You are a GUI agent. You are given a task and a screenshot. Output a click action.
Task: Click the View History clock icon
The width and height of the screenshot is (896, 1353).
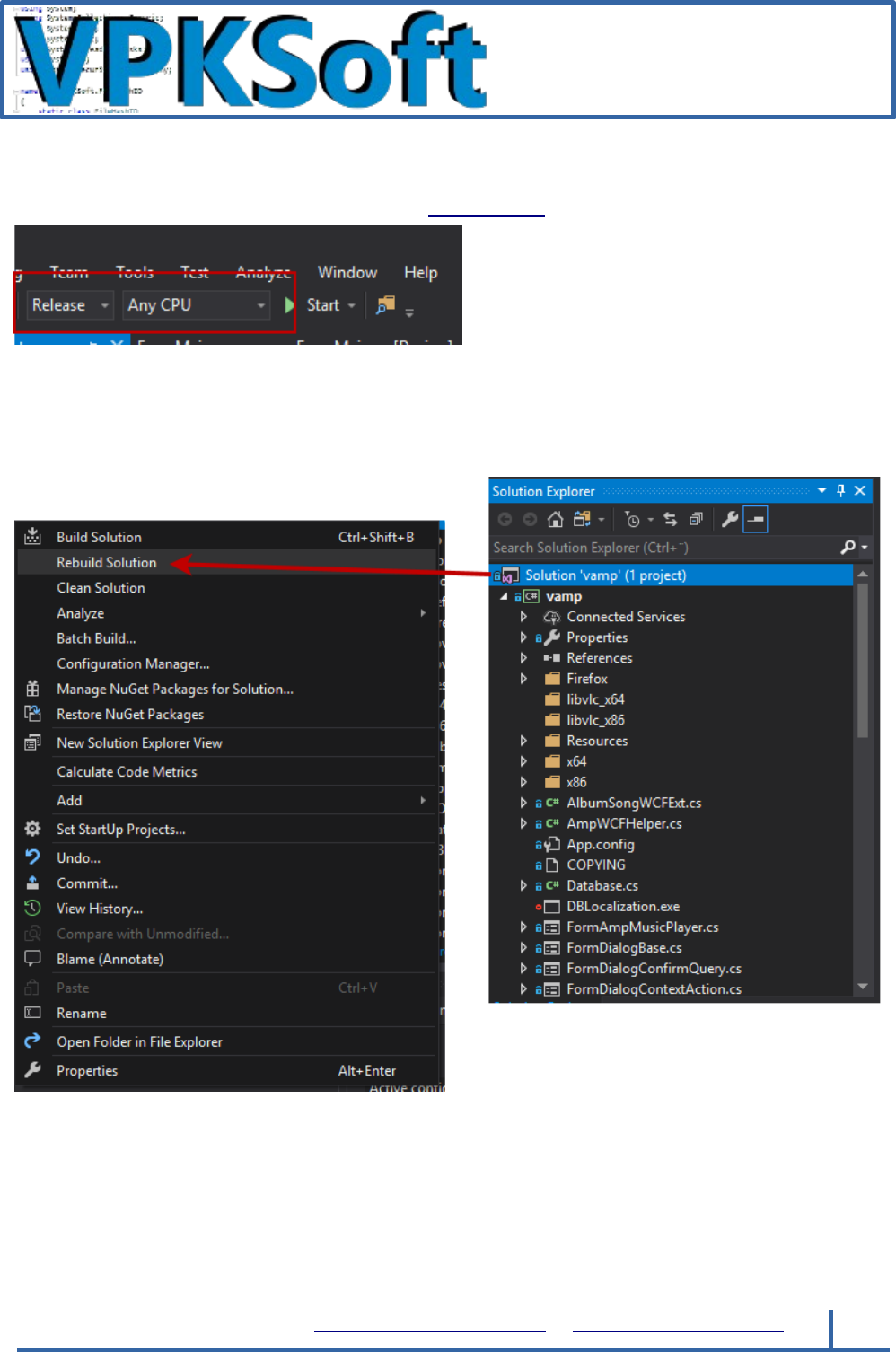coord(32,908)
